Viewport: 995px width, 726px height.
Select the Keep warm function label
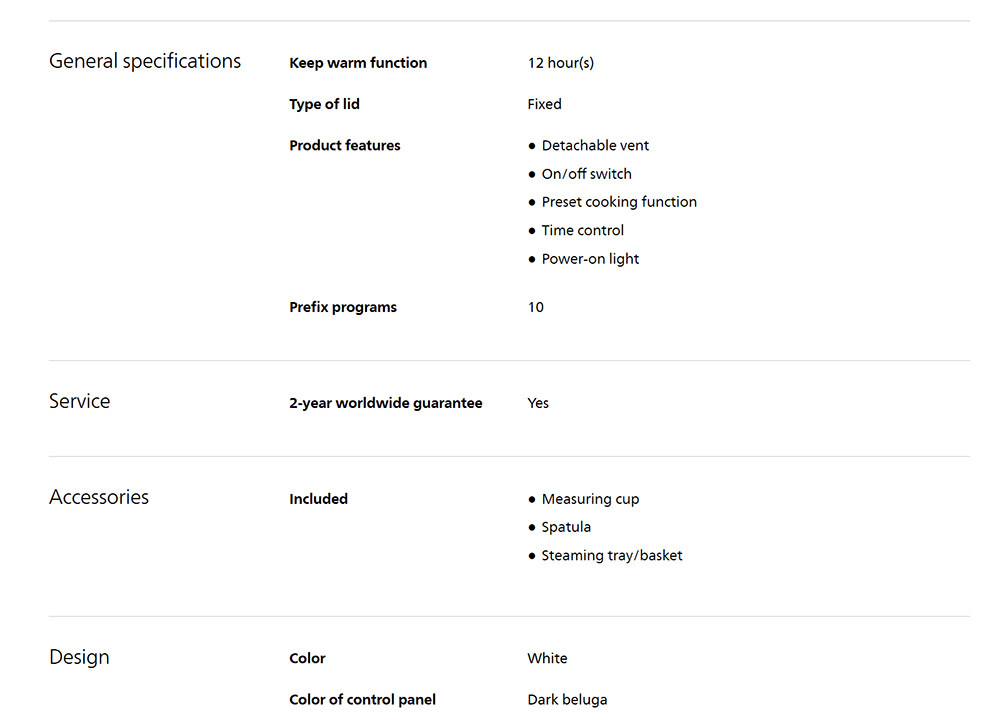click(358, 63)
